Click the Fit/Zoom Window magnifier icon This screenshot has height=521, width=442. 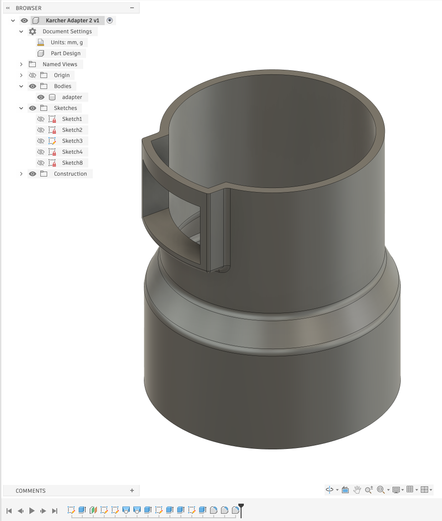click(x=380, y=490)
